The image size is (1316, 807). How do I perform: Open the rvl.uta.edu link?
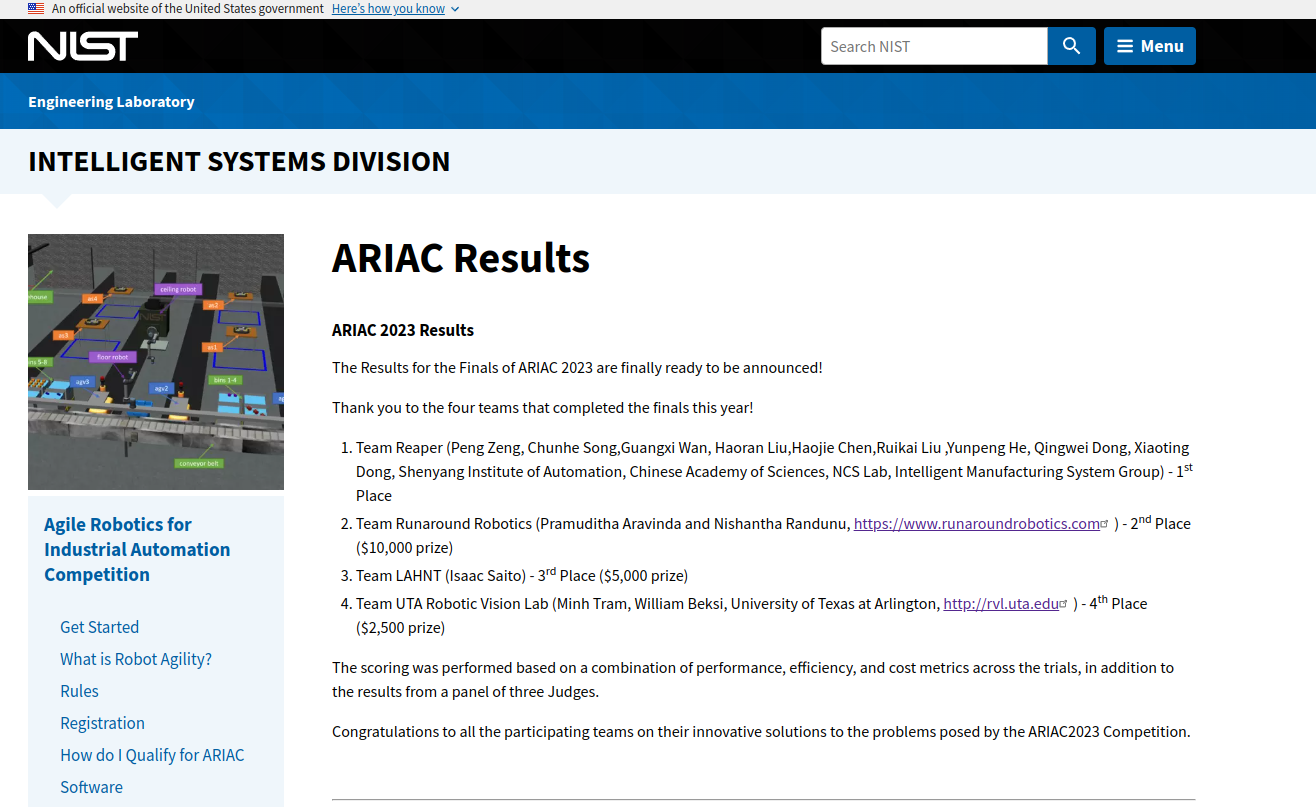(1000, 603)
